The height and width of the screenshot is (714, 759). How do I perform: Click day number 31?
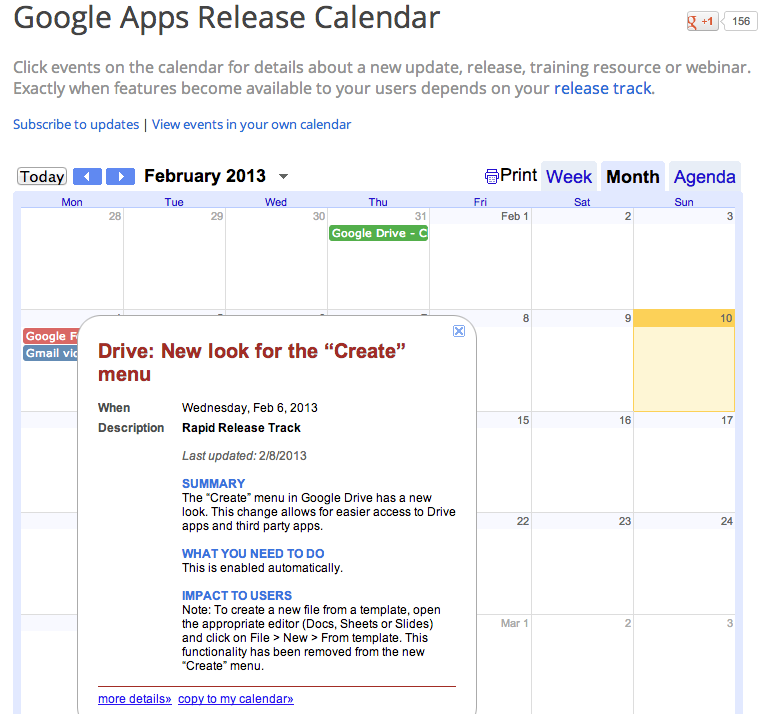421,216
